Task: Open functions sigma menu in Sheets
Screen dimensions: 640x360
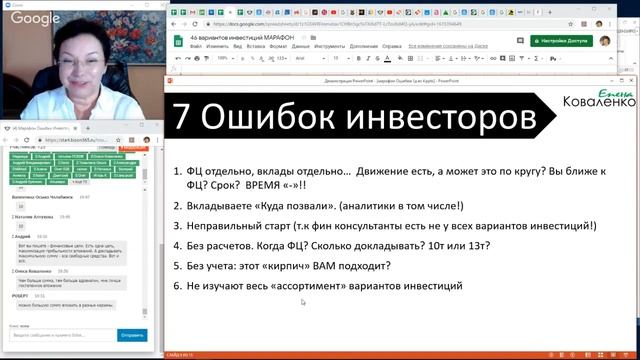Action: (536, 59)
